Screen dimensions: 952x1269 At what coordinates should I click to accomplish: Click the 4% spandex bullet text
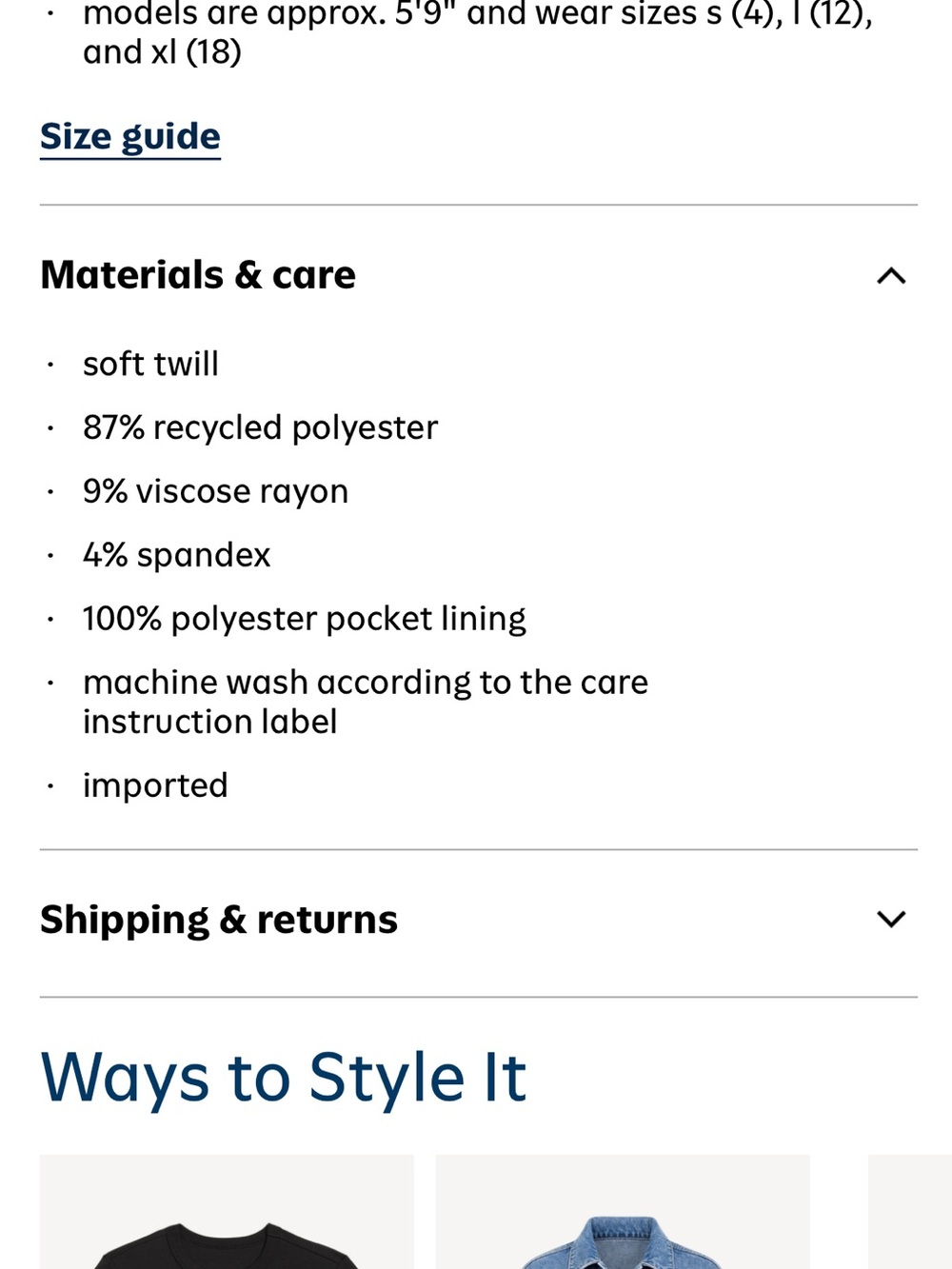click(x=176, y=555)
